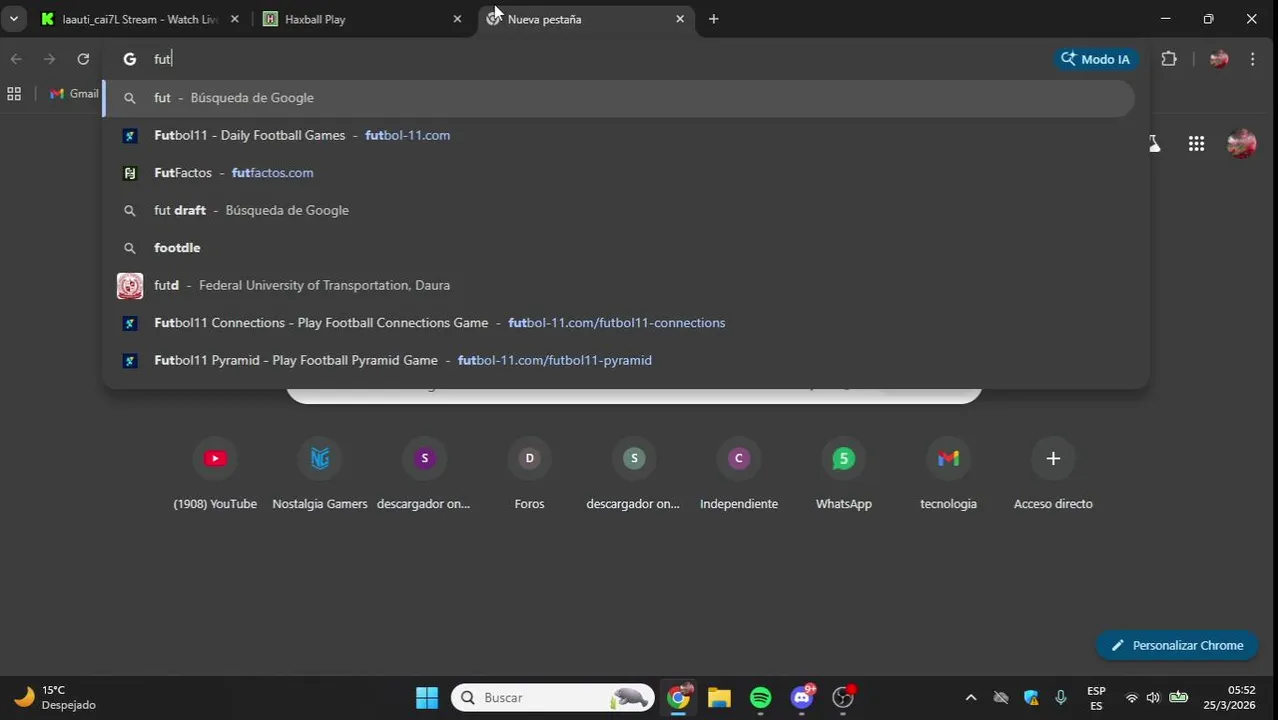
Task: Click Personalizar Chrome button
Action: [1177, 645]
